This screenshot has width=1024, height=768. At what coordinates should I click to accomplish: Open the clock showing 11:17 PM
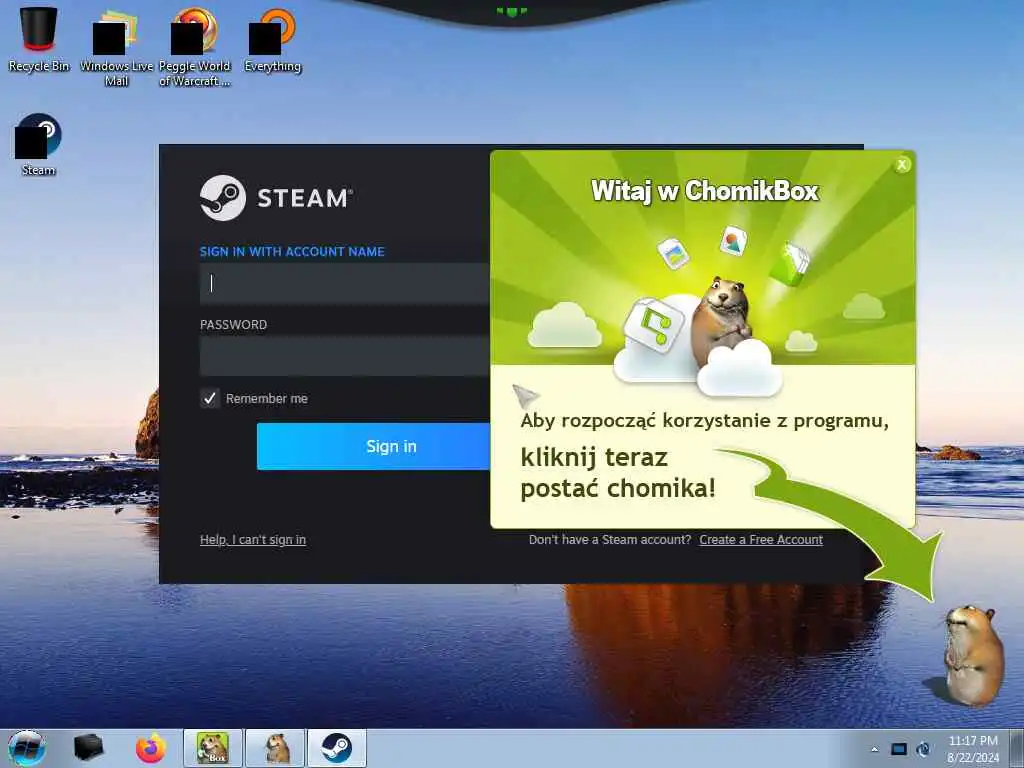click(x=973, y=749)
